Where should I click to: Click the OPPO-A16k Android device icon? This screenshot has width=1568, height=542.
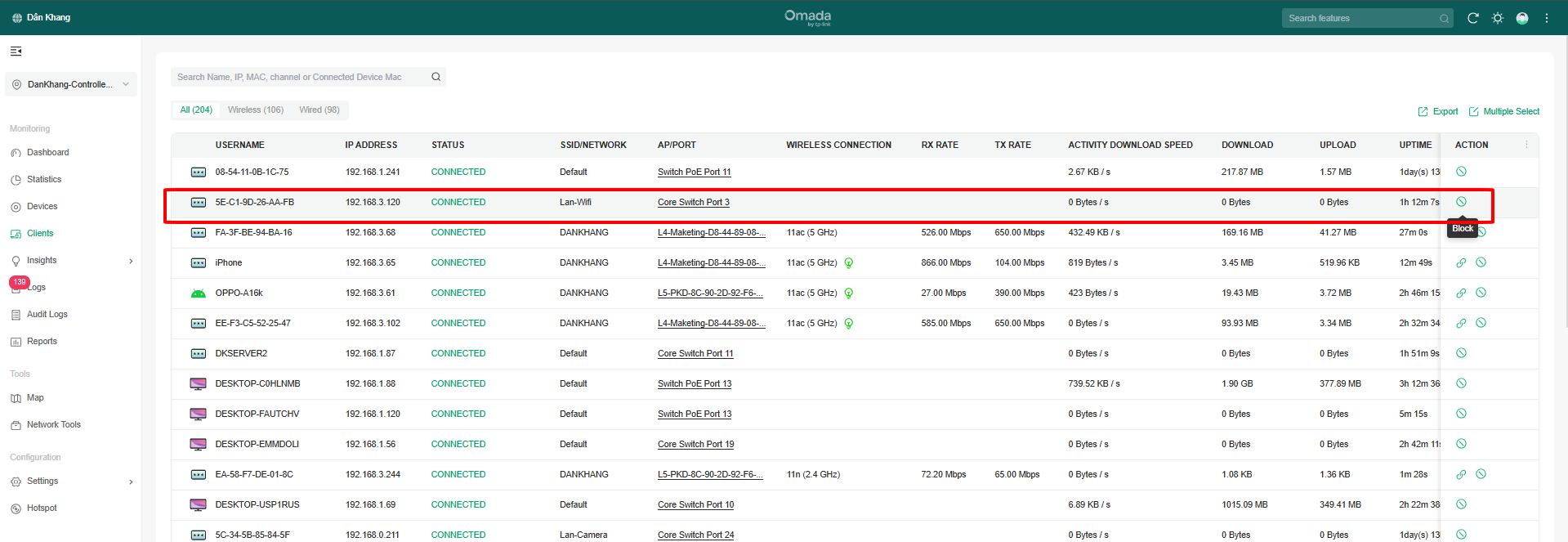coord(198,293)
